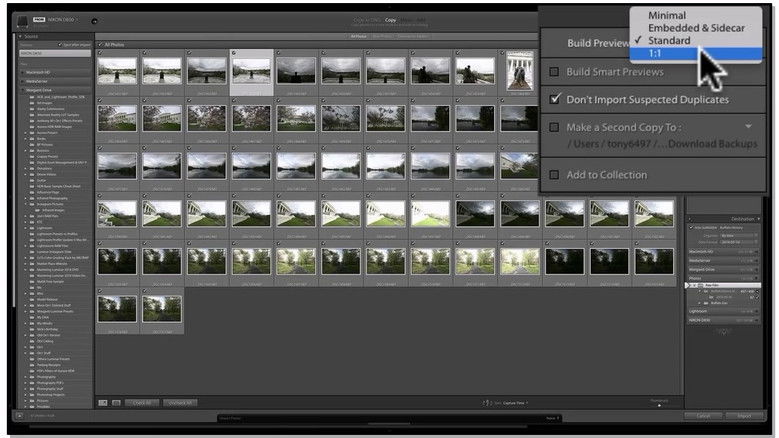This screenshot has width=779, height=438.
Task: Switch to grid view icon in bottom toolbar
Action: 104,402
